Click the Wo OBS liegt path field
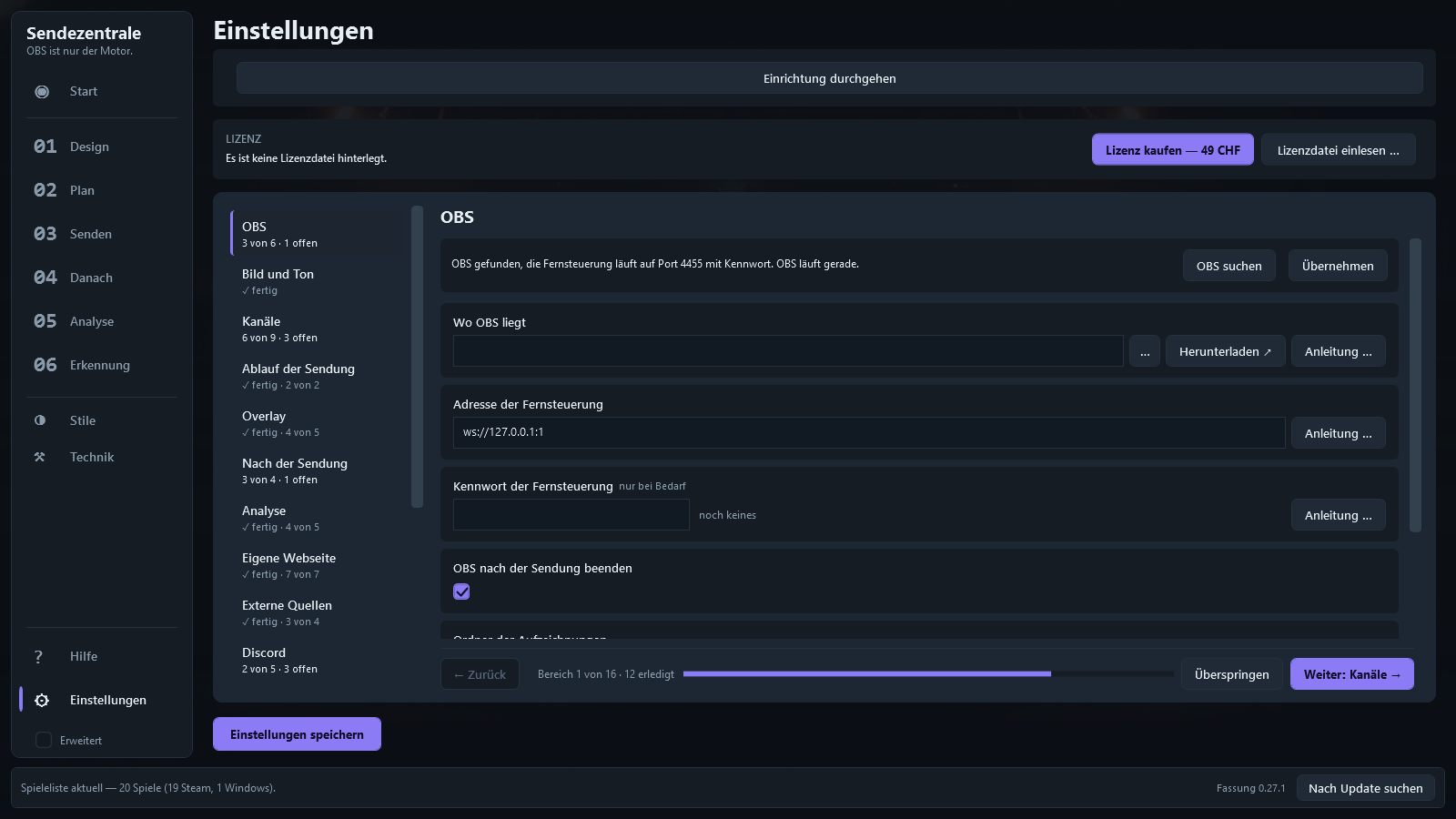Viewport: 1456px width, 819px height. click(788, 351)
